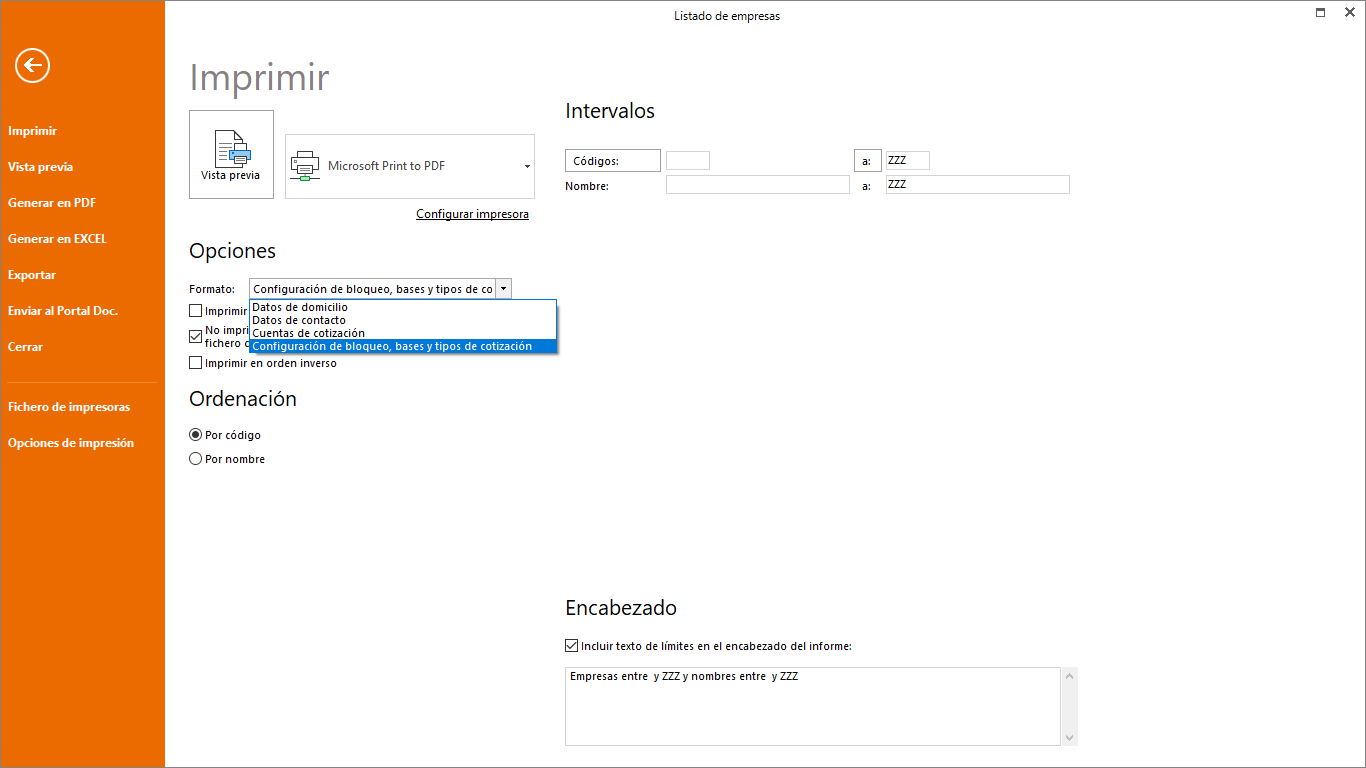Click the header text box scroll up arrow
The height and width of the screenshot is (768, 1366).
tap(1070, 676)
